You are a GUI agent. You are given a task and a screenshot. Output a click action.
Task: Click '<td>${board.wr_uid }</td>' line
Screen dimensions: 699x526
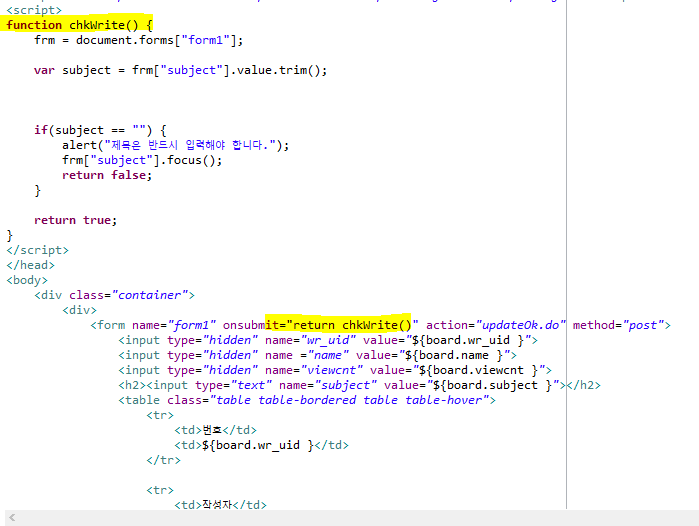coord(261,445)
